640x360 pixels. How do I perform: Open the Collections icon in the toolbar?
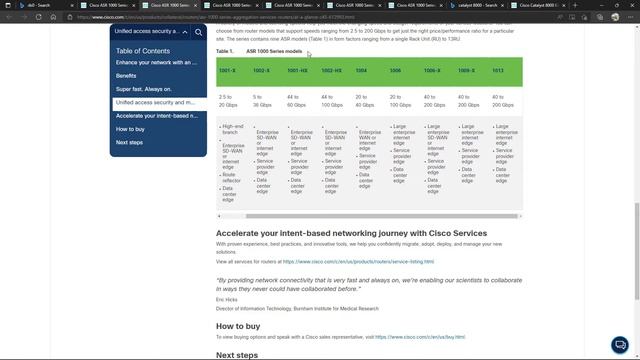(x=600, y=17)
